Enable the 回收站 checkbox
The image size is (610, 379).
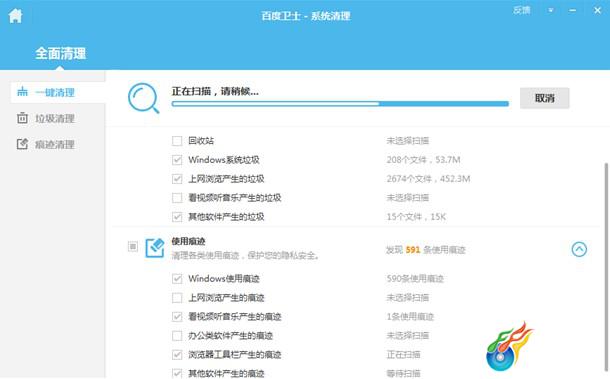tap(177, 140)
